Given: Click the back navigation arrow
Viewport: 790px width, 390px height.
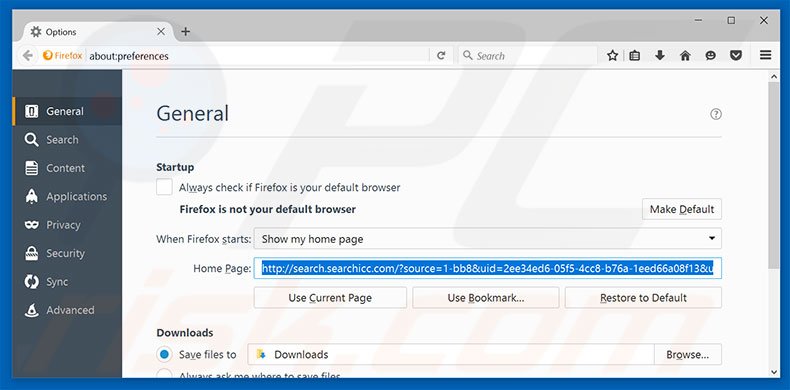Looking at the screenshot, I should [x=28, y=55].
